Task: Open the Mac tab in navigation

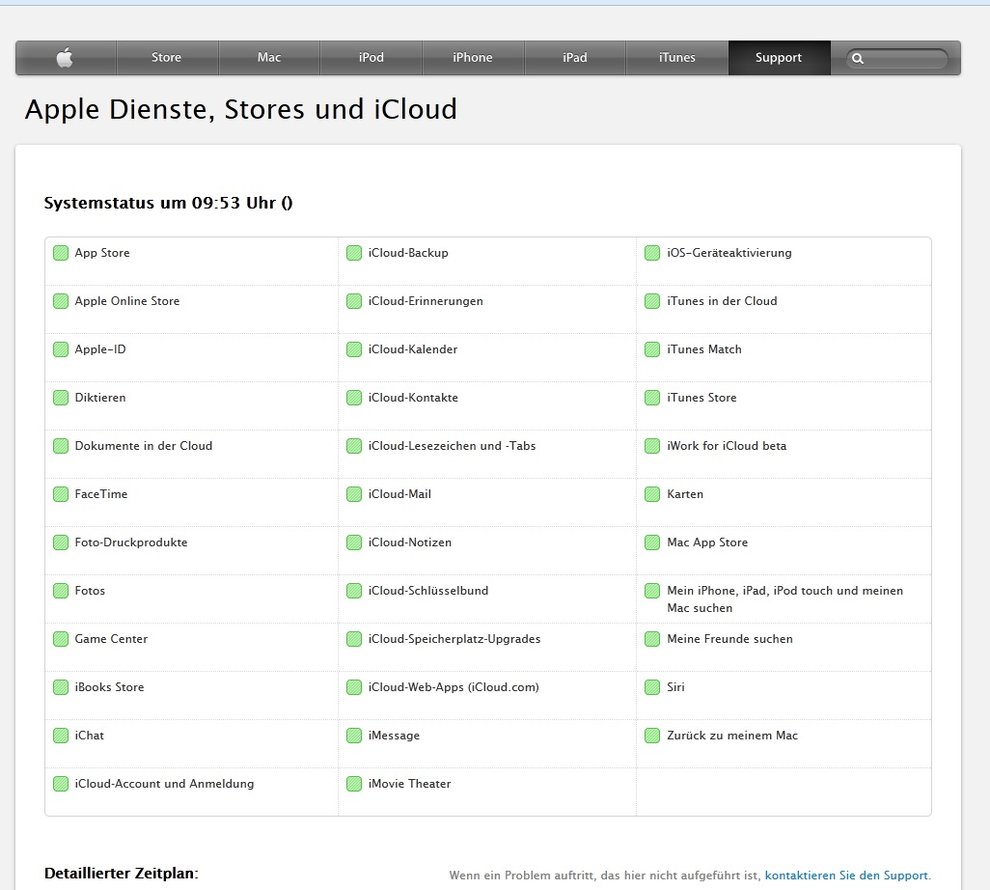Action: 269,58
